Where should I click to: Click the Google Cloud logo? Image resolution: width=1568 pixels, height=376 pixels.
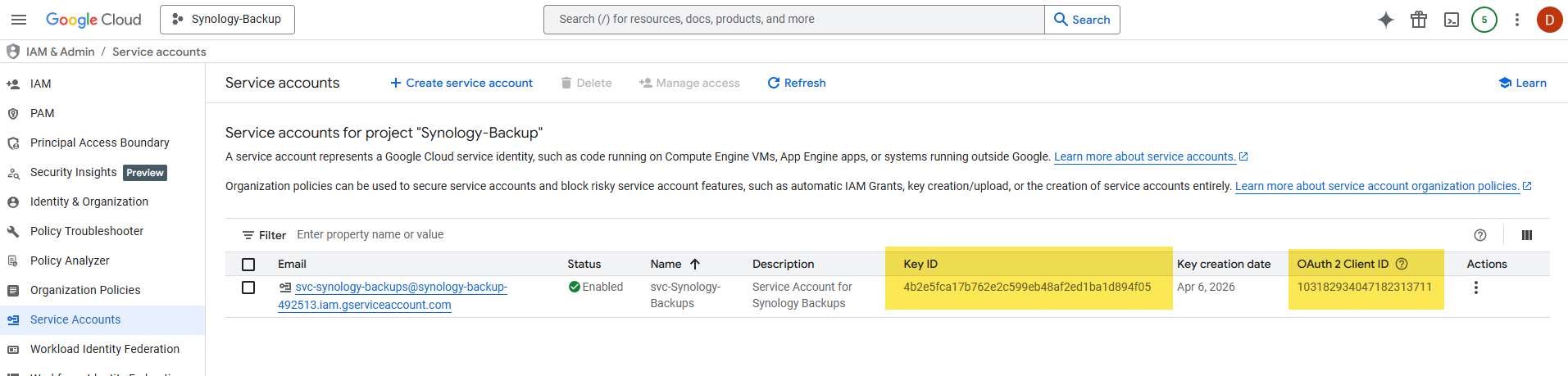(93, 20)
